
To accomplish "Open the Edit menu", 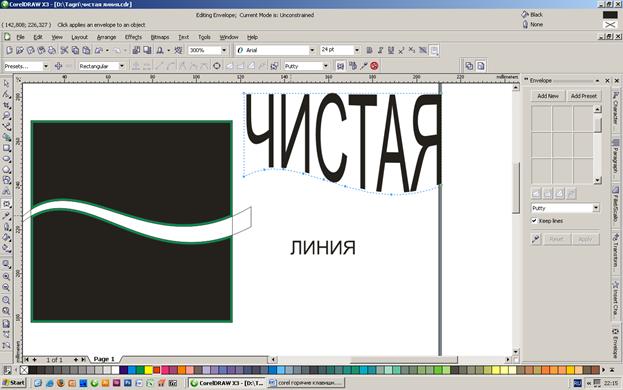I will pyautogui.click(x=38, y=37).
